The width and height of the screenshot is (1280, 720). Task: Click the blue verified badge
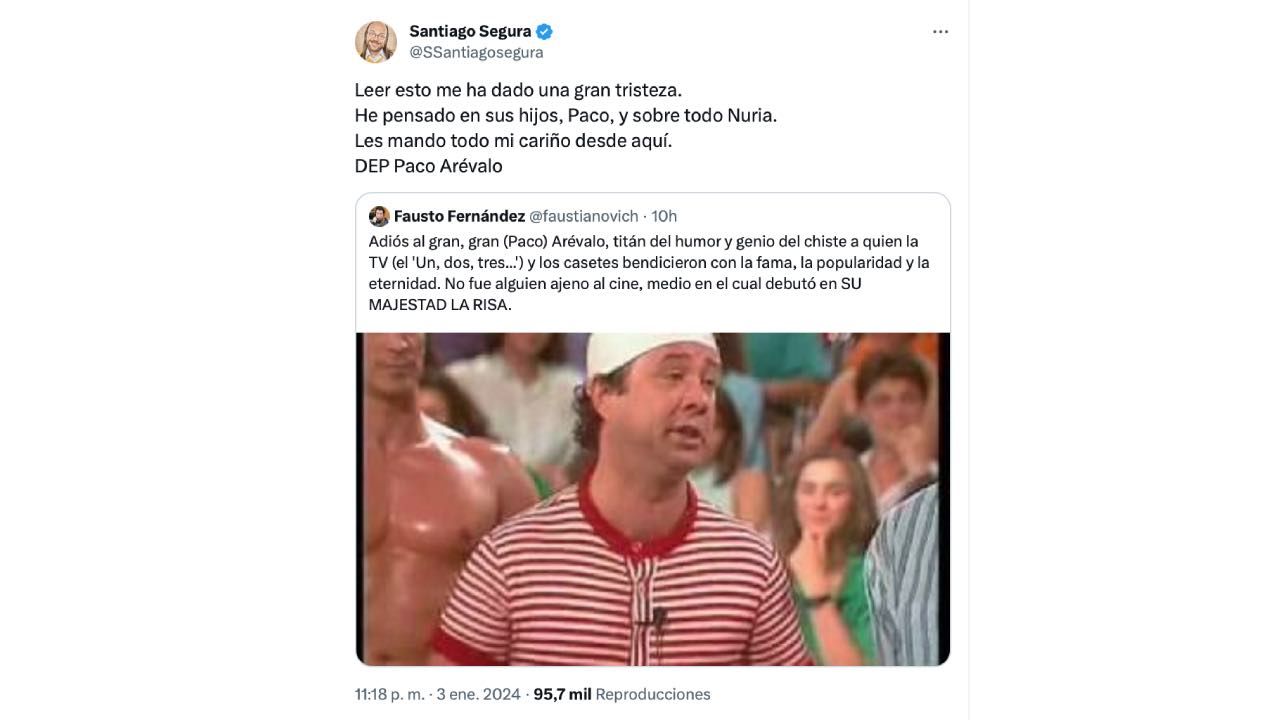(544, 31)
